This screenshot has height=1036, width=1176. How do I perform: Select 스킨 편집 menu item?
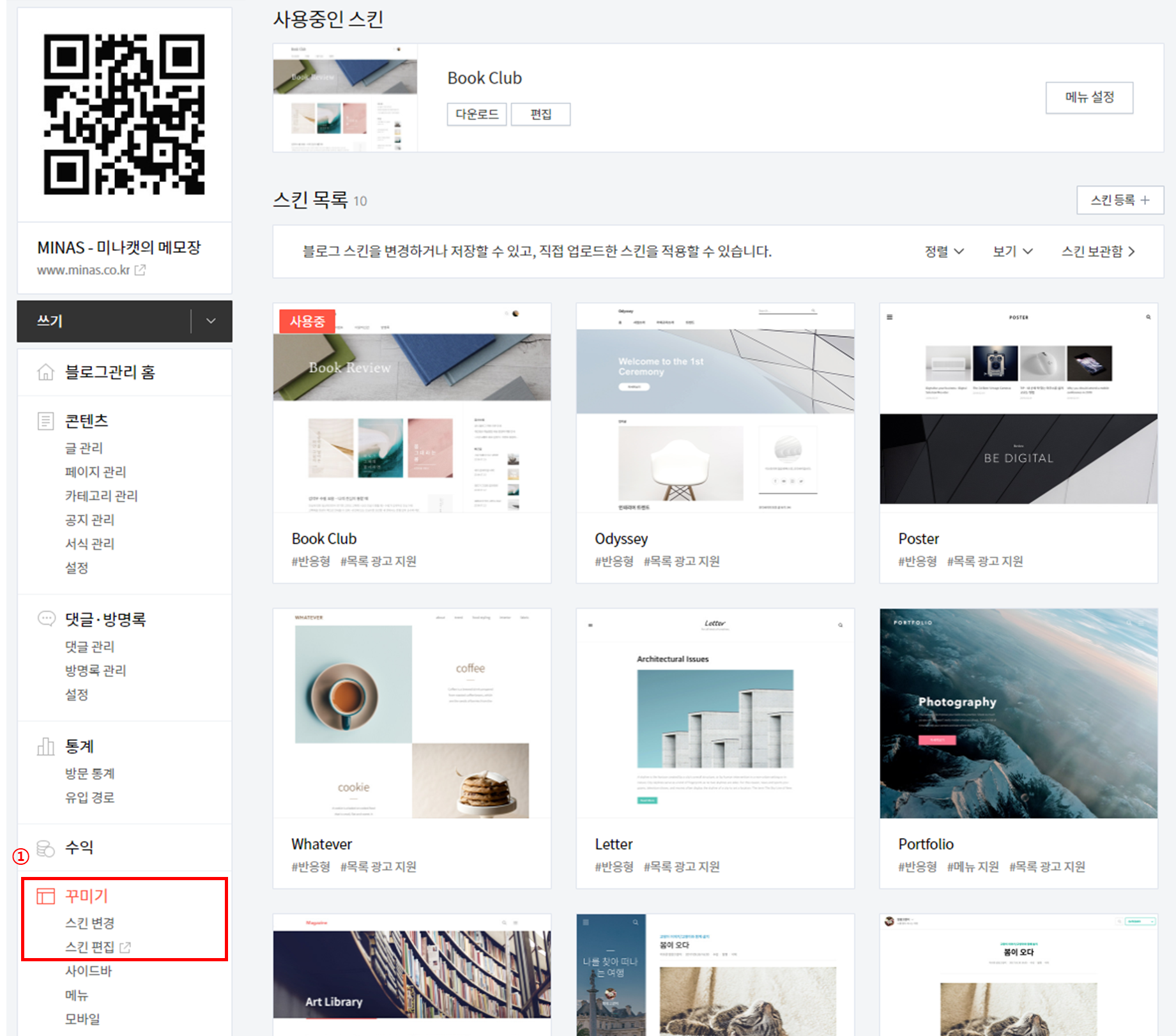(x=89, y=947)
